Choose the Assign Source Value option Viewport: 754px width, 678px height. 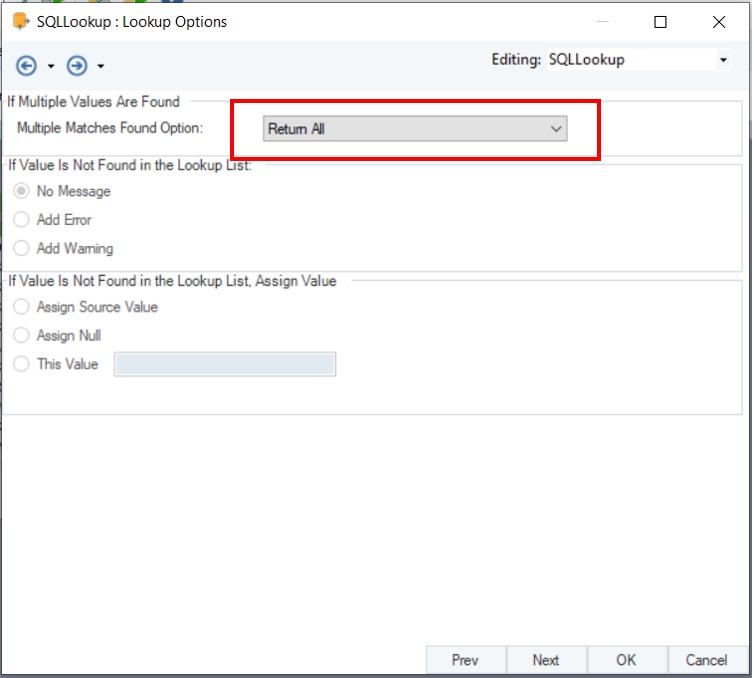click(x=22, y=307)
